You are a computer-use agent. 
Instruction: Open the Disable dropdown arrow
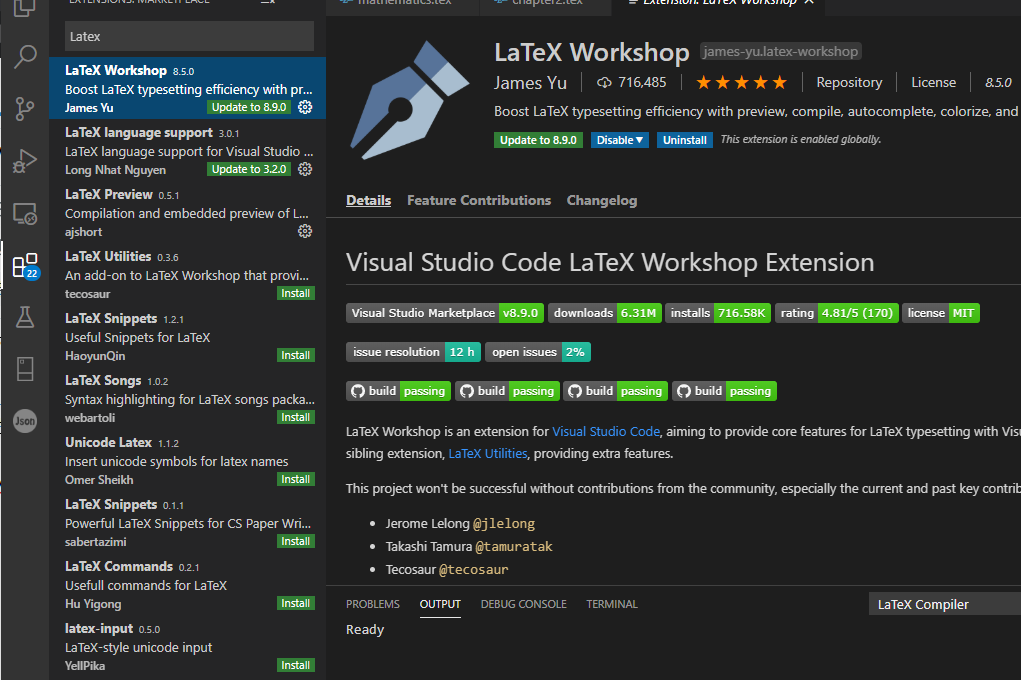coord(639,140)
